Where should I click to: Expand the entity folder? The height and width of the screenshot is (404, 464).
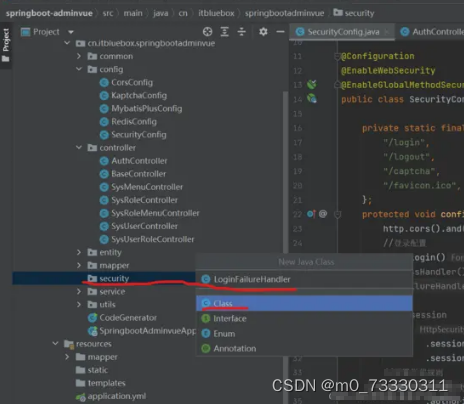click(x=79, y=252)
